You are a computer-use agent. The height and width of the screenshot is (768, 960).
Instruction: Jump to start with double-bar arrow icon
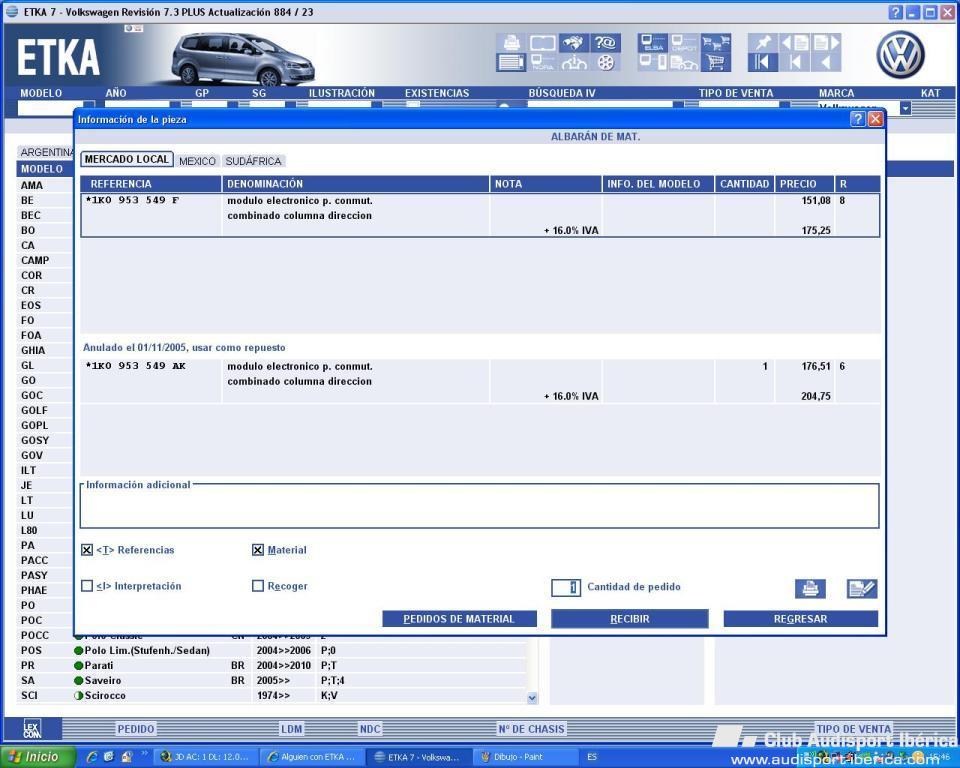[763, 62]
